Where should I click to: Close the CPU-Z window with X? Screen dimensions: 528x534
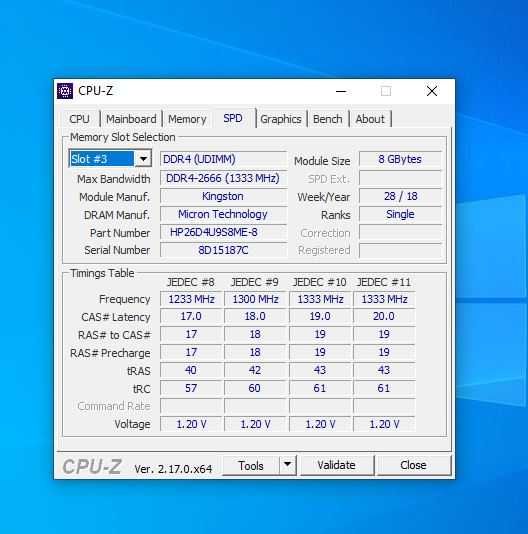[432, 91]
